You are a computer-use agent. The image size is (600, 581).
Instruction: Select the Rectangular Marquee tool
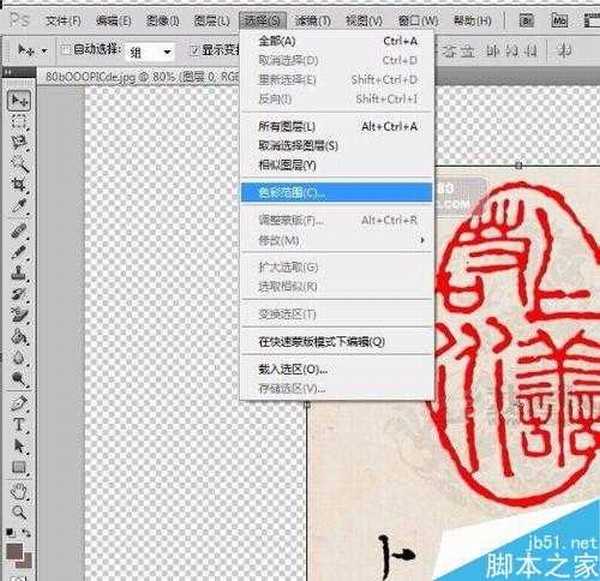click(x=18, y=122)
